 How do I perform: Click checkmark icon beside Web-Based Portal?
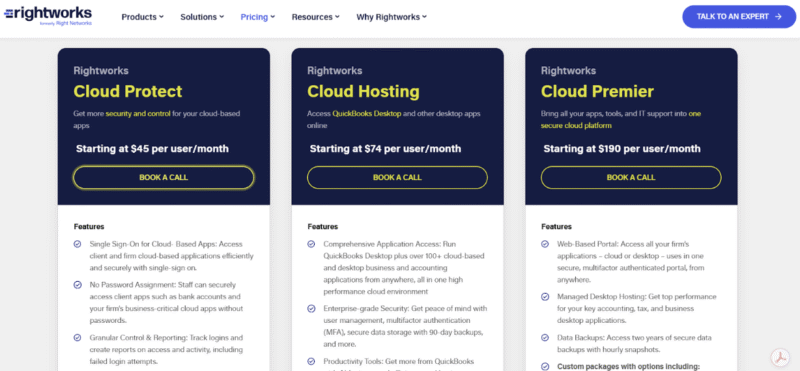[545, 244]
